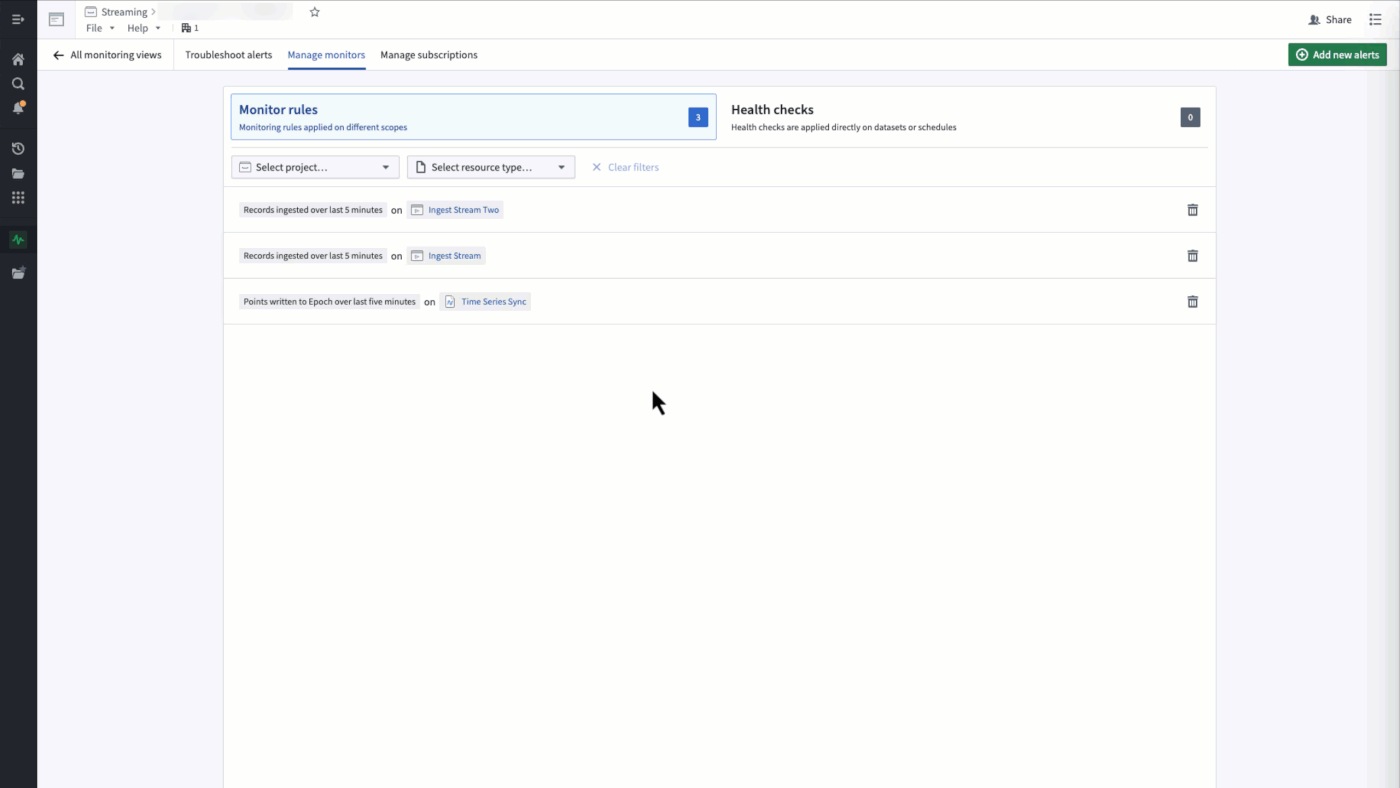Select the Health checks section card

(965, 117)
